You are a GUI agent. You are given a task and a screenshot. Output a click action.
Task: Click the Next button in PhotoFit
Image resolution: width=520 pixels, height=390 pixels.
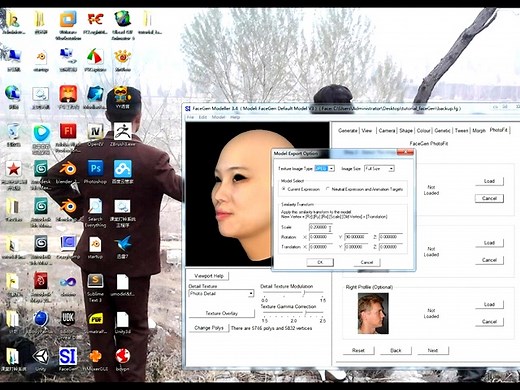click(433, 350)
